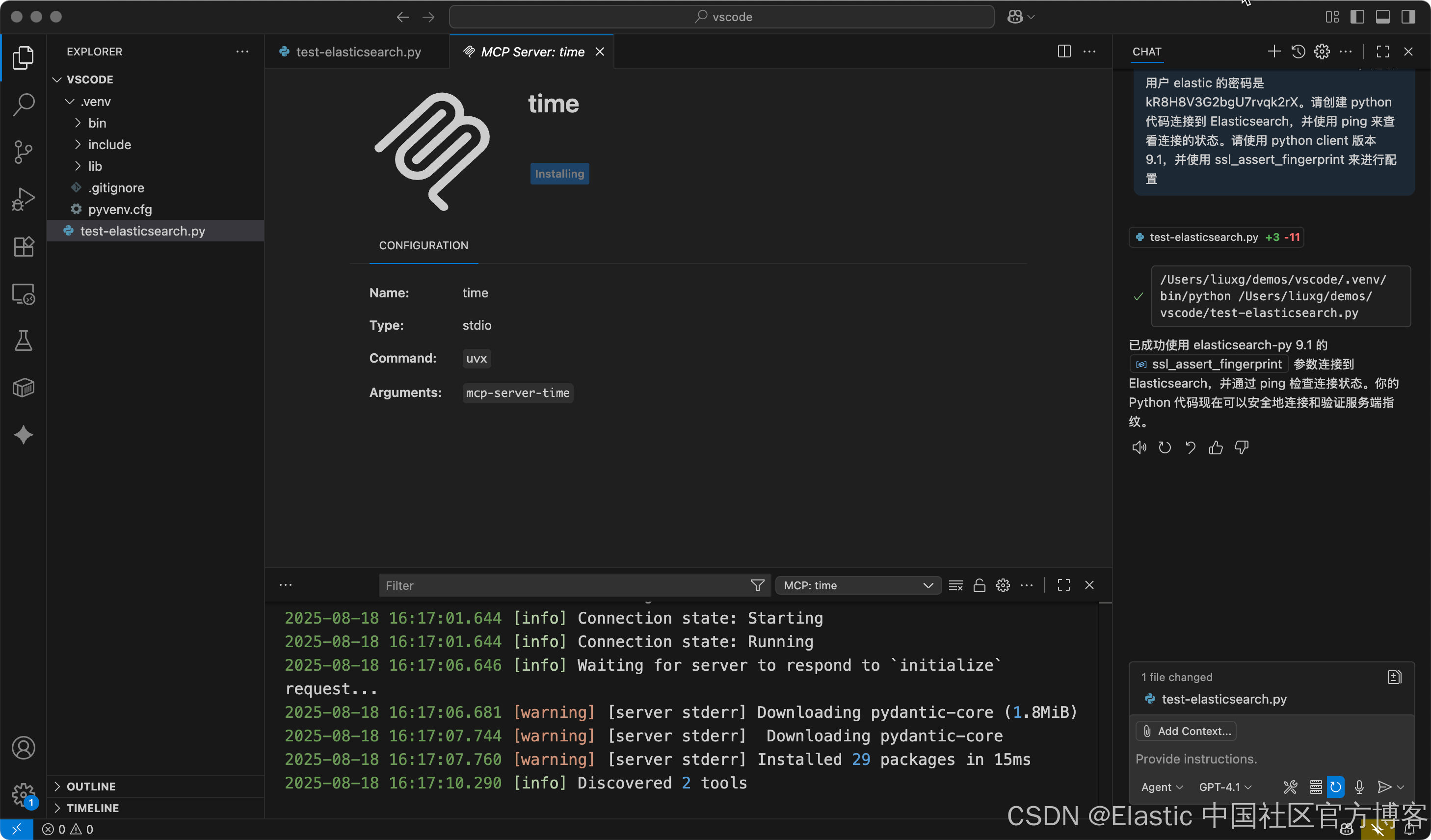1431x840 pixels.
Task: Click the Provide instructions chat input
Action: pos(1271,759)
